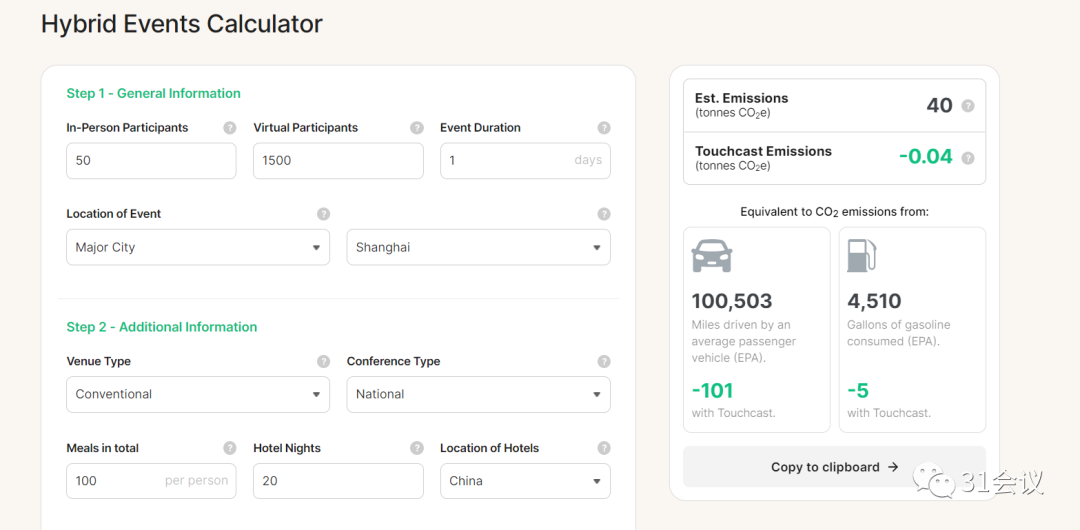1080x530 pixels.
Task: Open the Shanghai city dropdown
Action: click(478, 248)
